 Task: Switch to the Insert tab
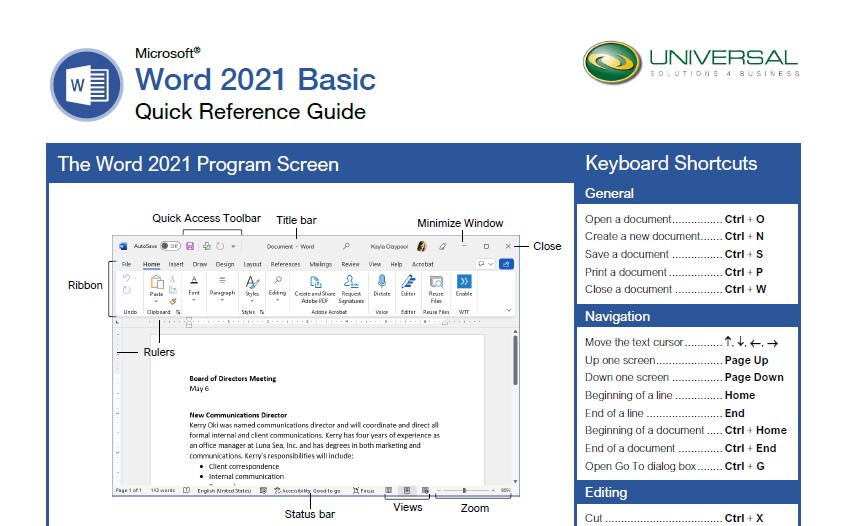(176, 264)
